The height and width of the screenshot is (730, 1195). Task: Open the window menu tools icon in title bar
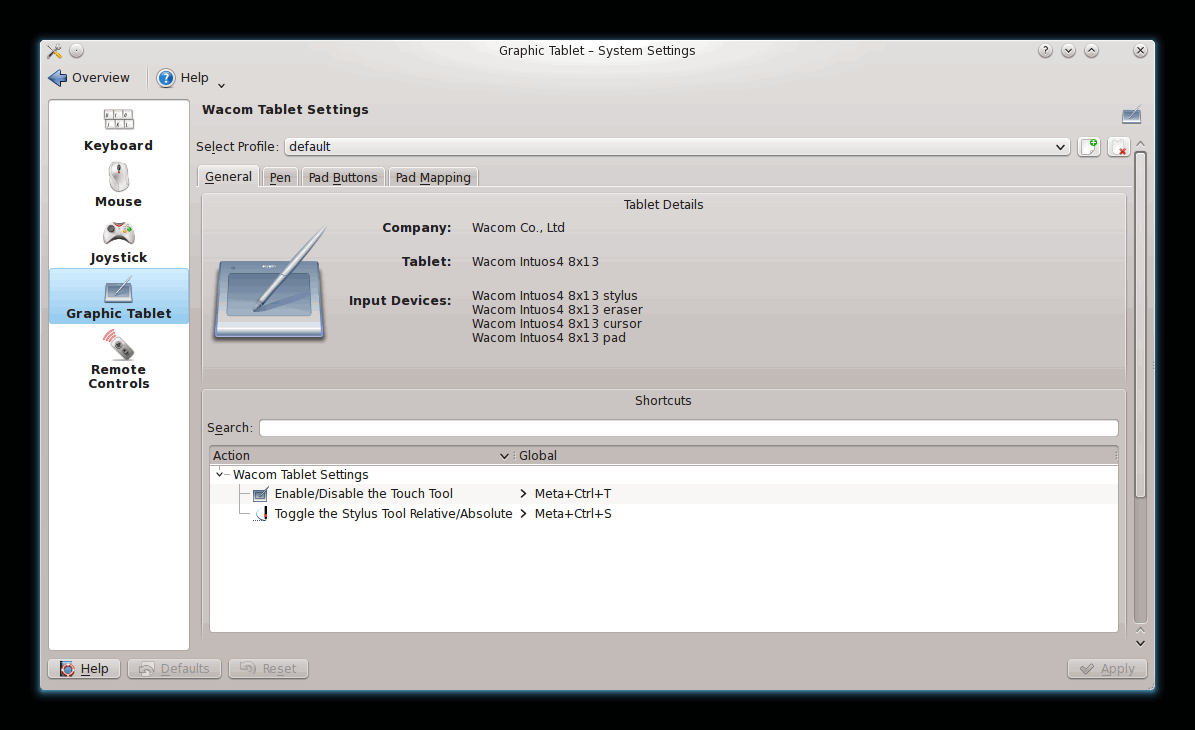click(x=54, y=51)
